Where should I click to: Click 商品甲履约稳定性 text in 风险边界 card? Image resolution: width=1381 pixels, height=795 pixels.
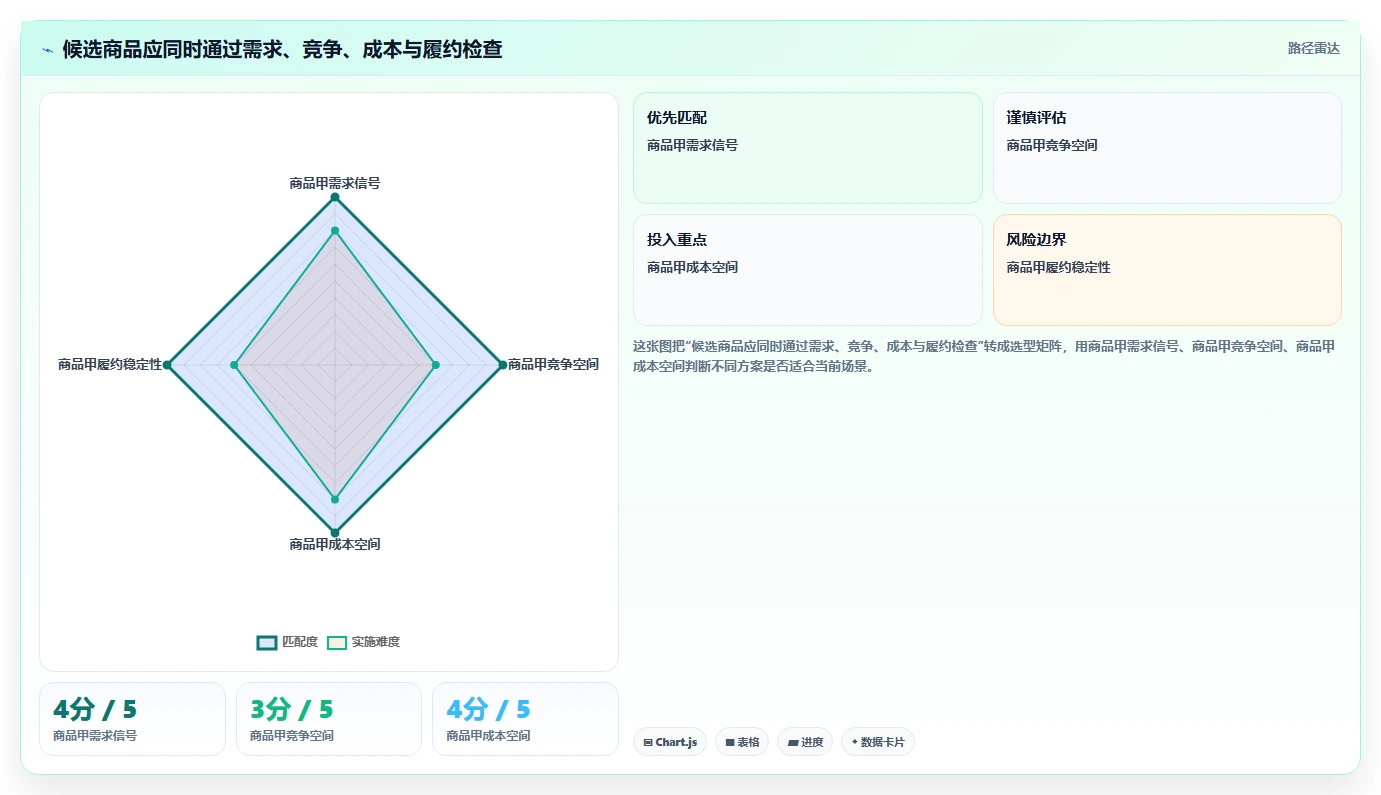[1058, 267]
